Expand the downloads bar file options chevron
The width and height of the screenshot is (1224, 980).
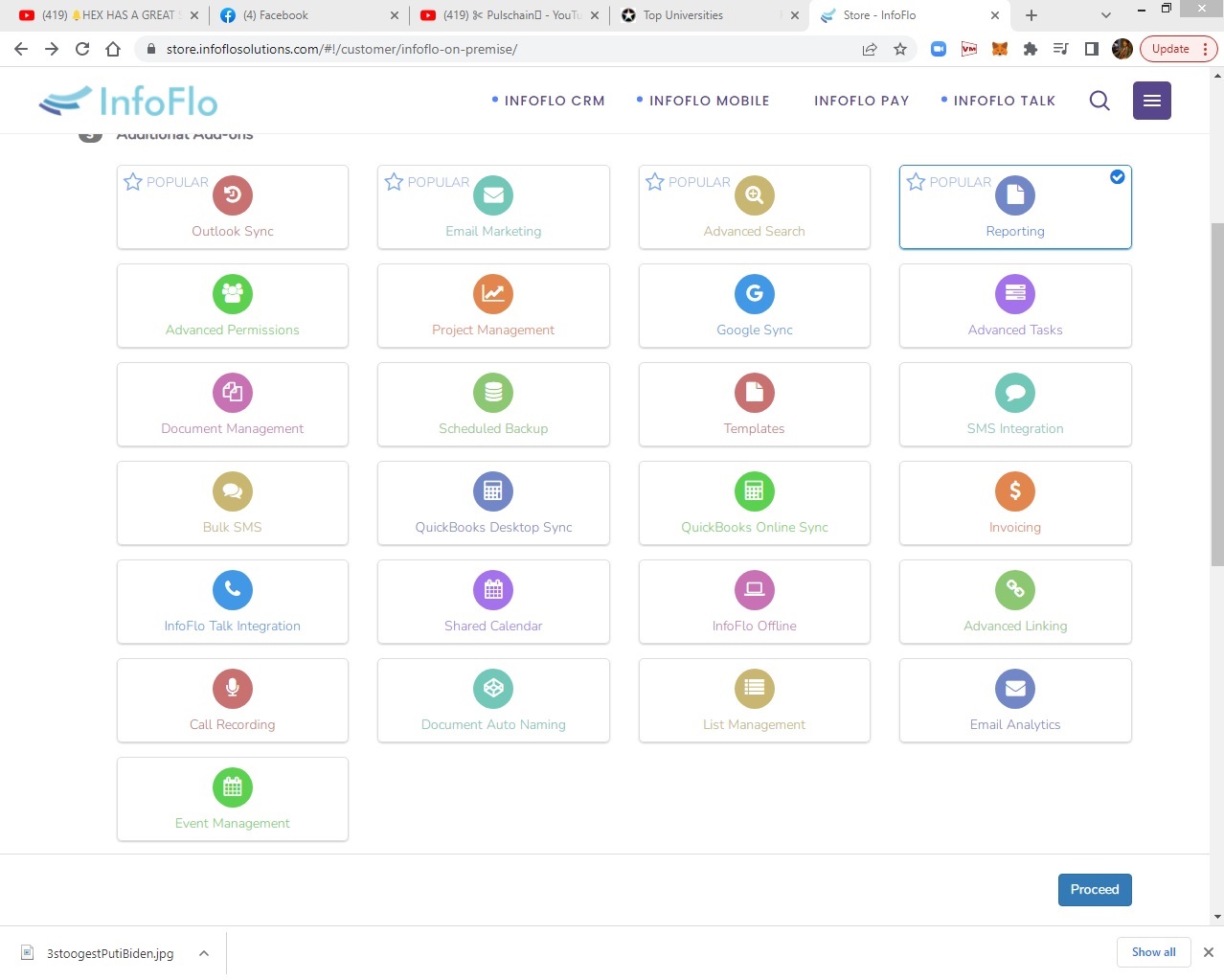coord(204,953)
